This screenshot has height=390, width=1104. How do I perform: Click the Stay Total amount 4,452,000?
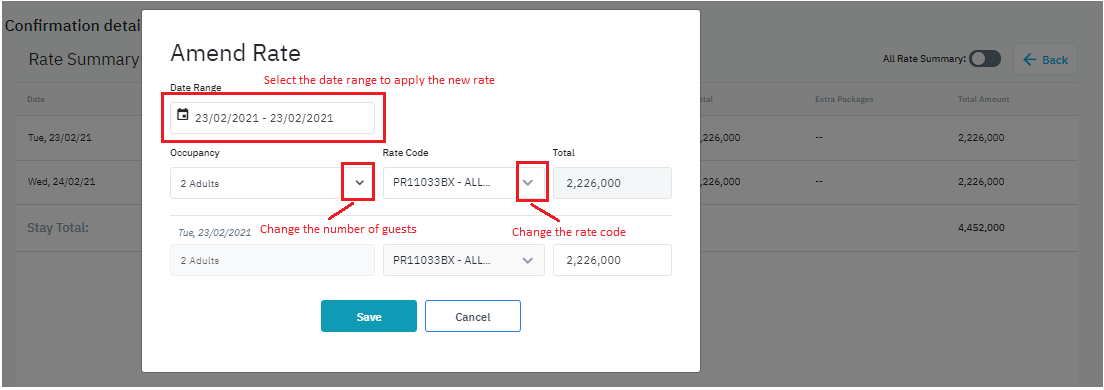(981, 228)
